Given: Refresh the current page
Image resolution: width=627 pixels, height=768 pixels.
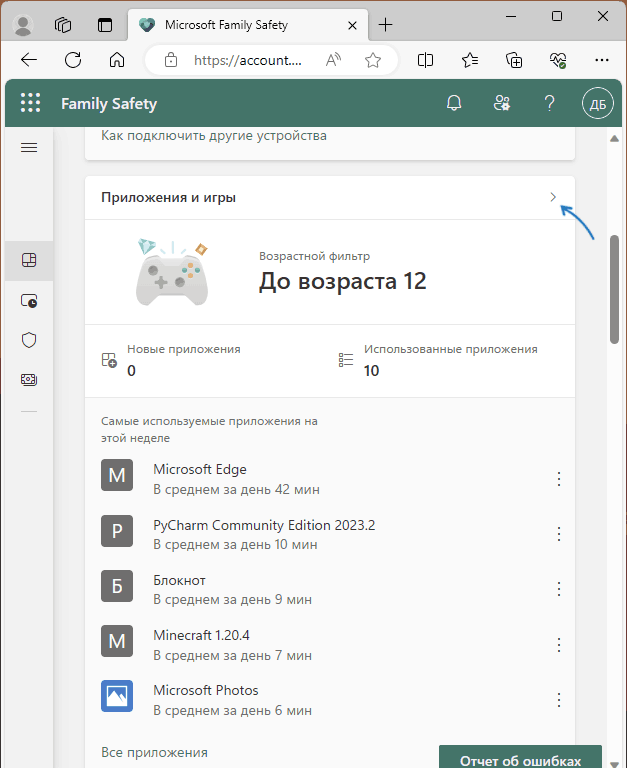Looking at the screenshot, I should [x=73, y=60].
